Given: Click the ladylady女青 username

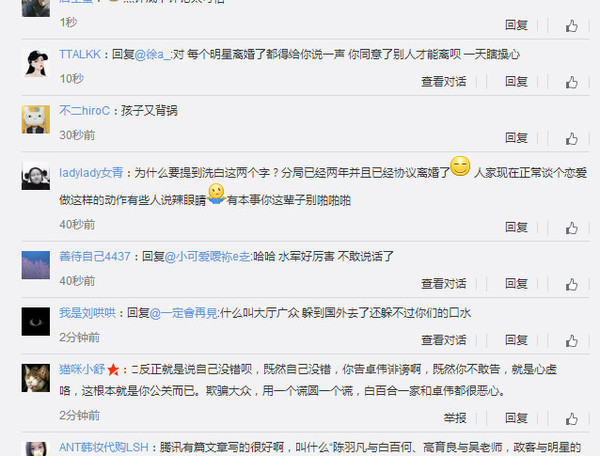Looking at the screenshot, I should pos(91,173).
